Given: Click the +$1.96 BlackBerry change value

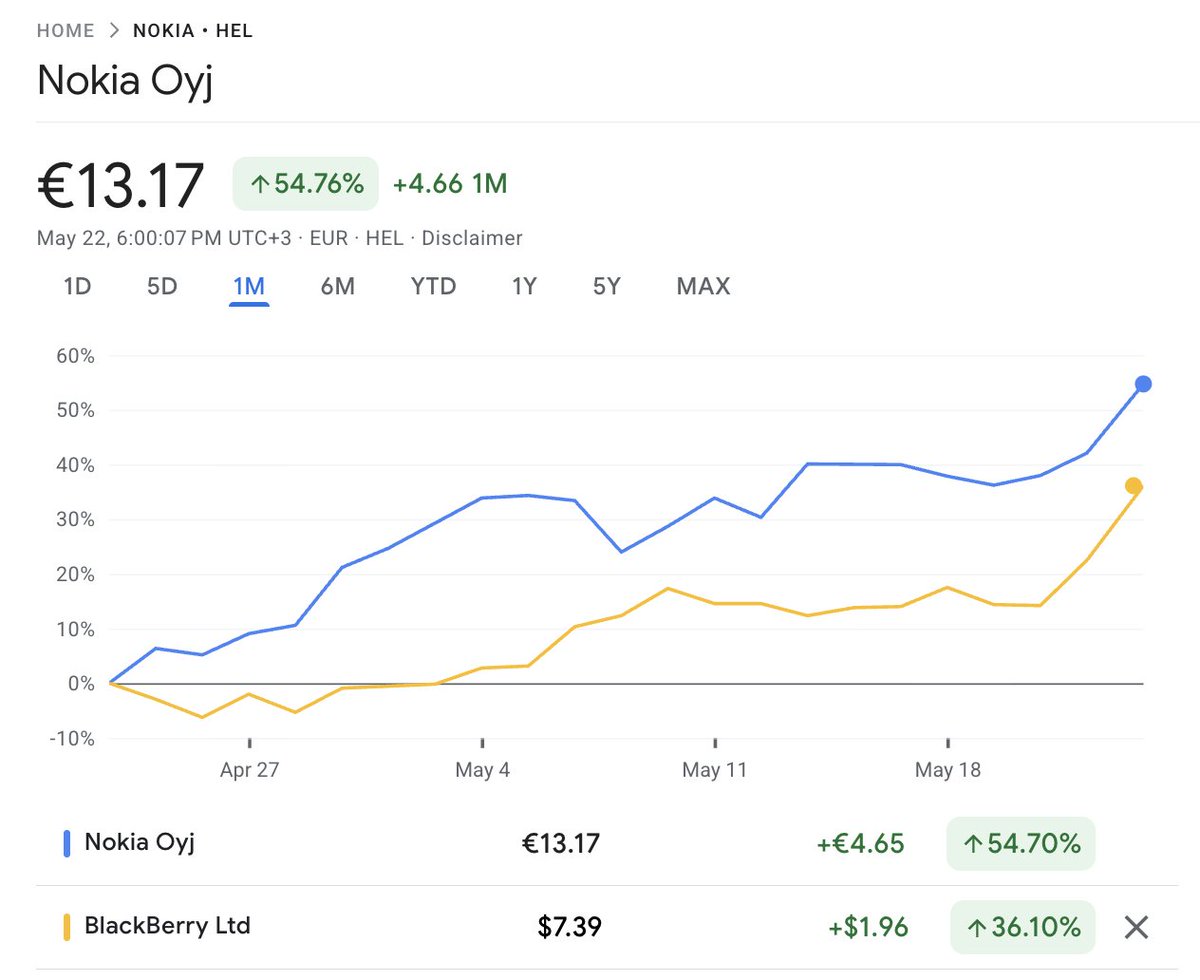Looking at the screenshot, I should coord(868,927).
